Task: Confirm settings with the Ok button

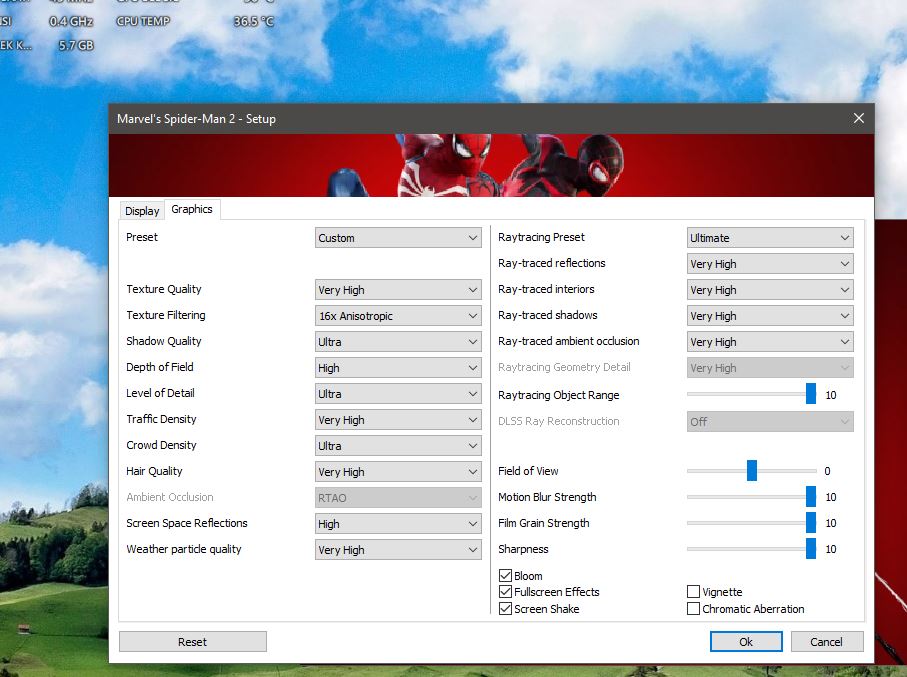Action: 746,642
